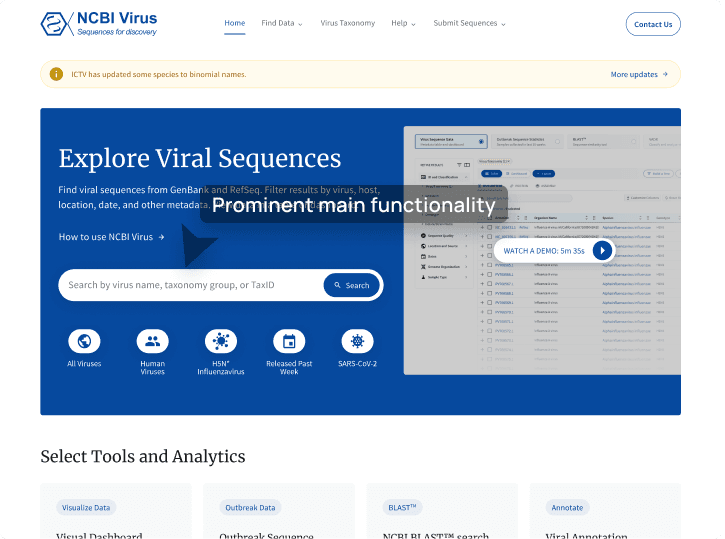Image resolution: width=725 pixels, height=539 pixels.
Task: Click the Contact Us button
Action: 653,24
